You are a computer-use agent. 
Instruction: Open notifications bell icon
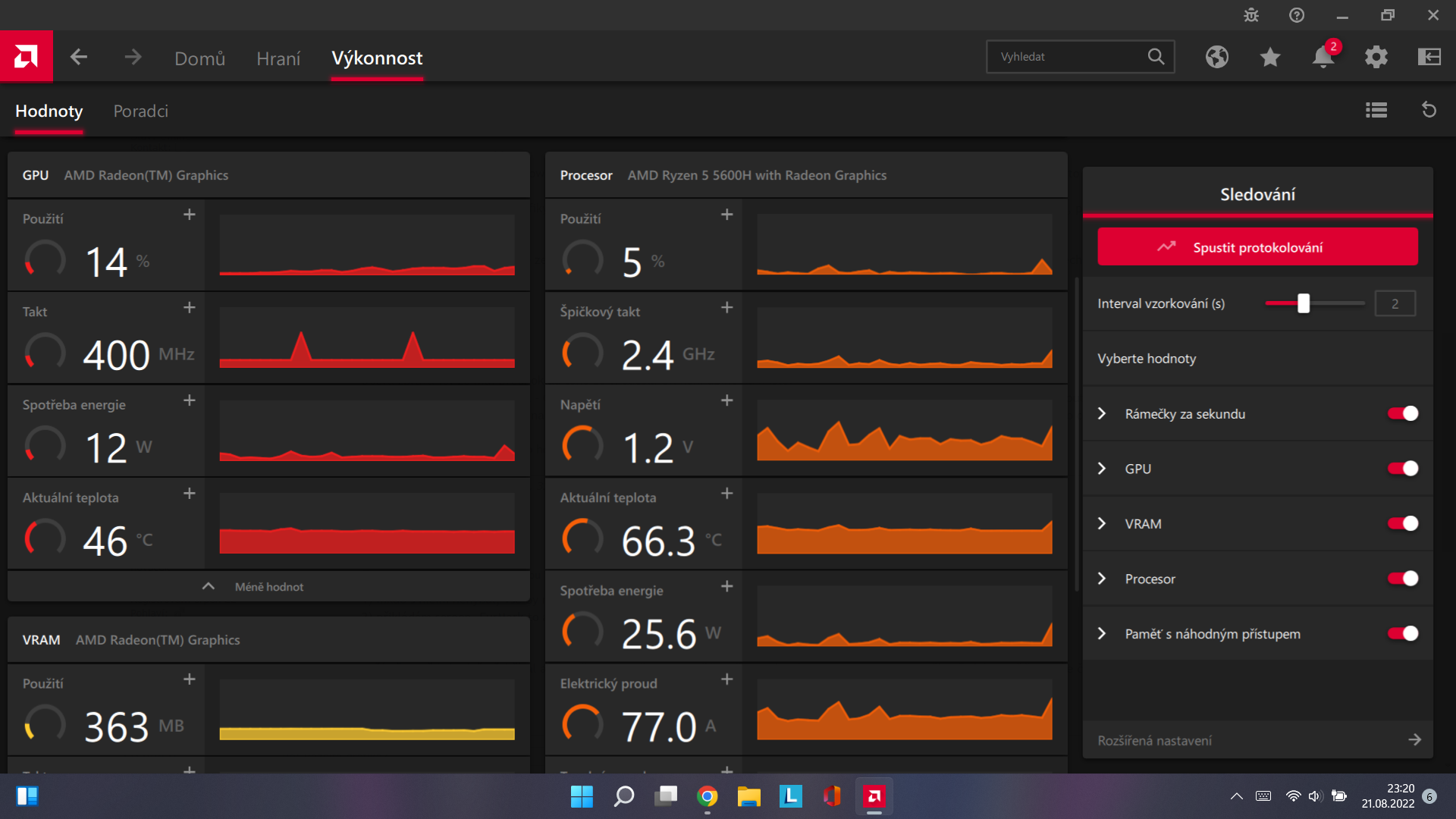pyautogui.click(x=1323, y=57)
